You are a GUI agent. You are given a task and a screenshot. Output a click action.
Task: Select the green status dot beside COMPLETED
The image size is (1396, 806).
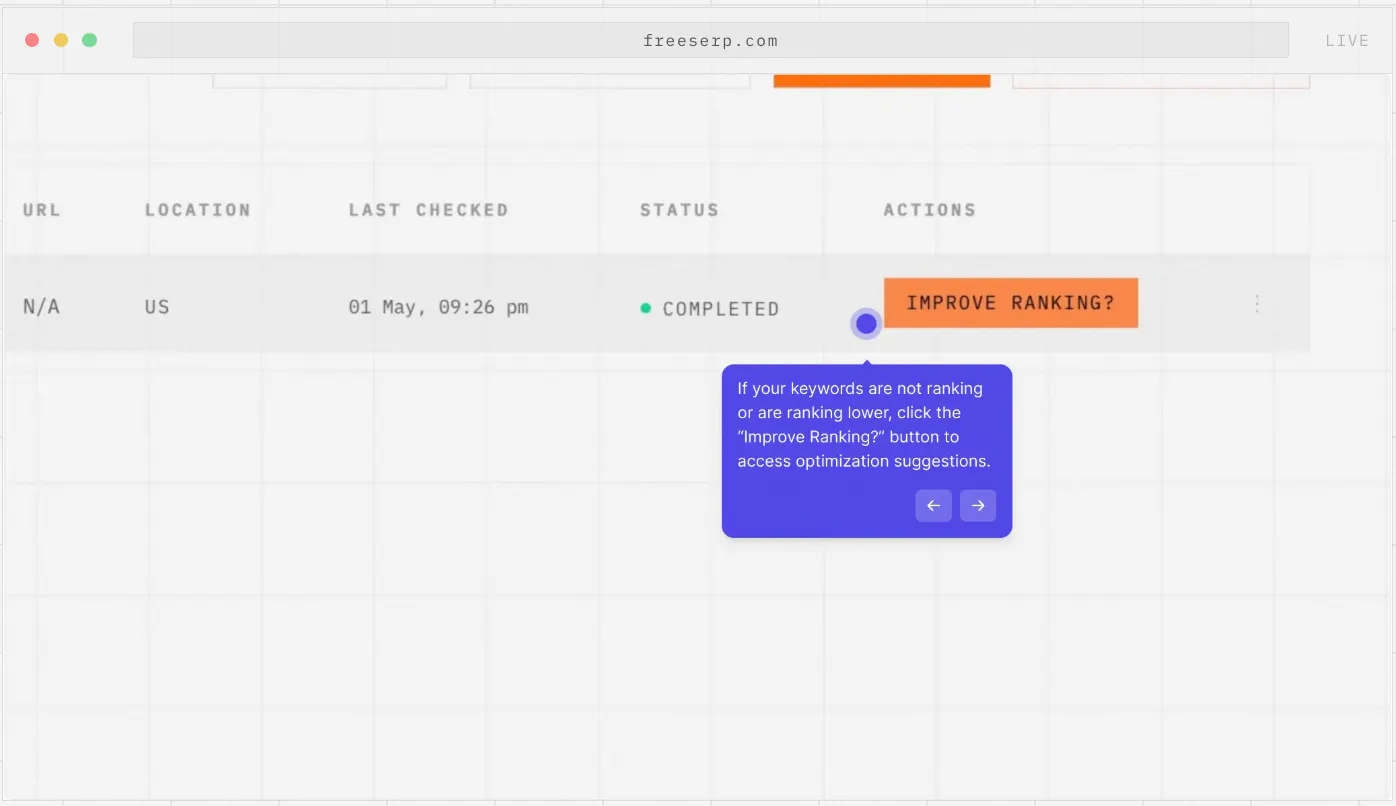coord(646,308)
